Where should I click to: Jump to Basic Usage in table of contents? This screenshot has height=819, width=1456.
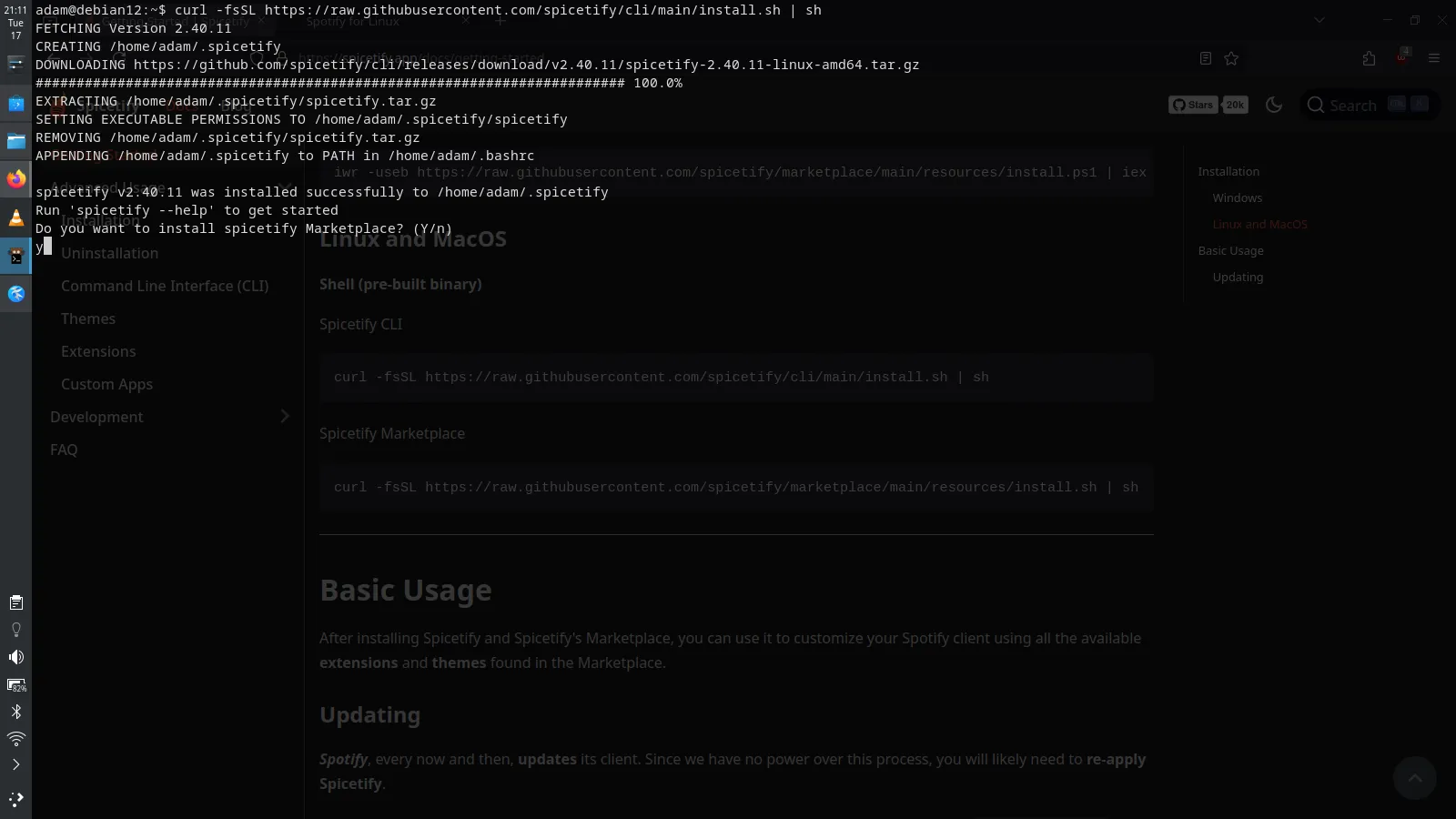pyautogui.click(x=1230, y=250)
